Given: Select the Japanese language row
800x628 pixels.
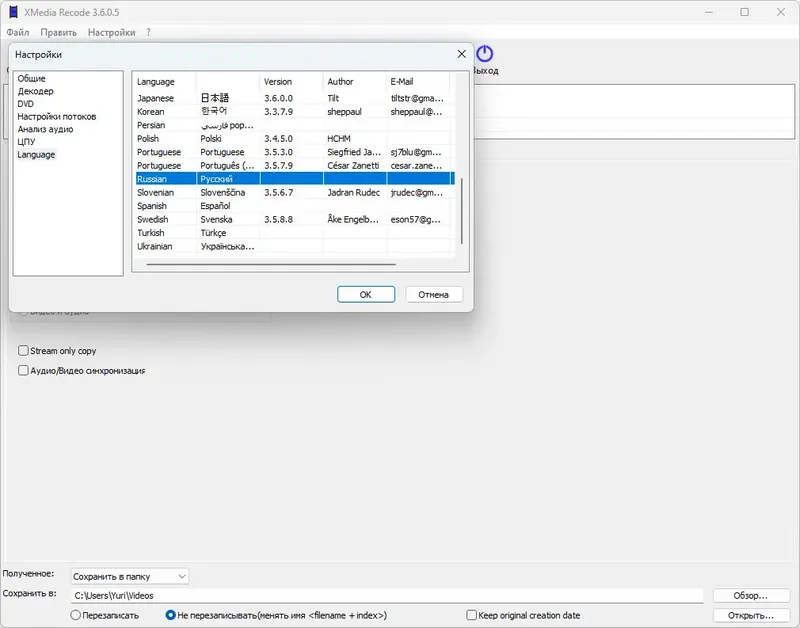Looking at the screenshot, I should point(295,98).
